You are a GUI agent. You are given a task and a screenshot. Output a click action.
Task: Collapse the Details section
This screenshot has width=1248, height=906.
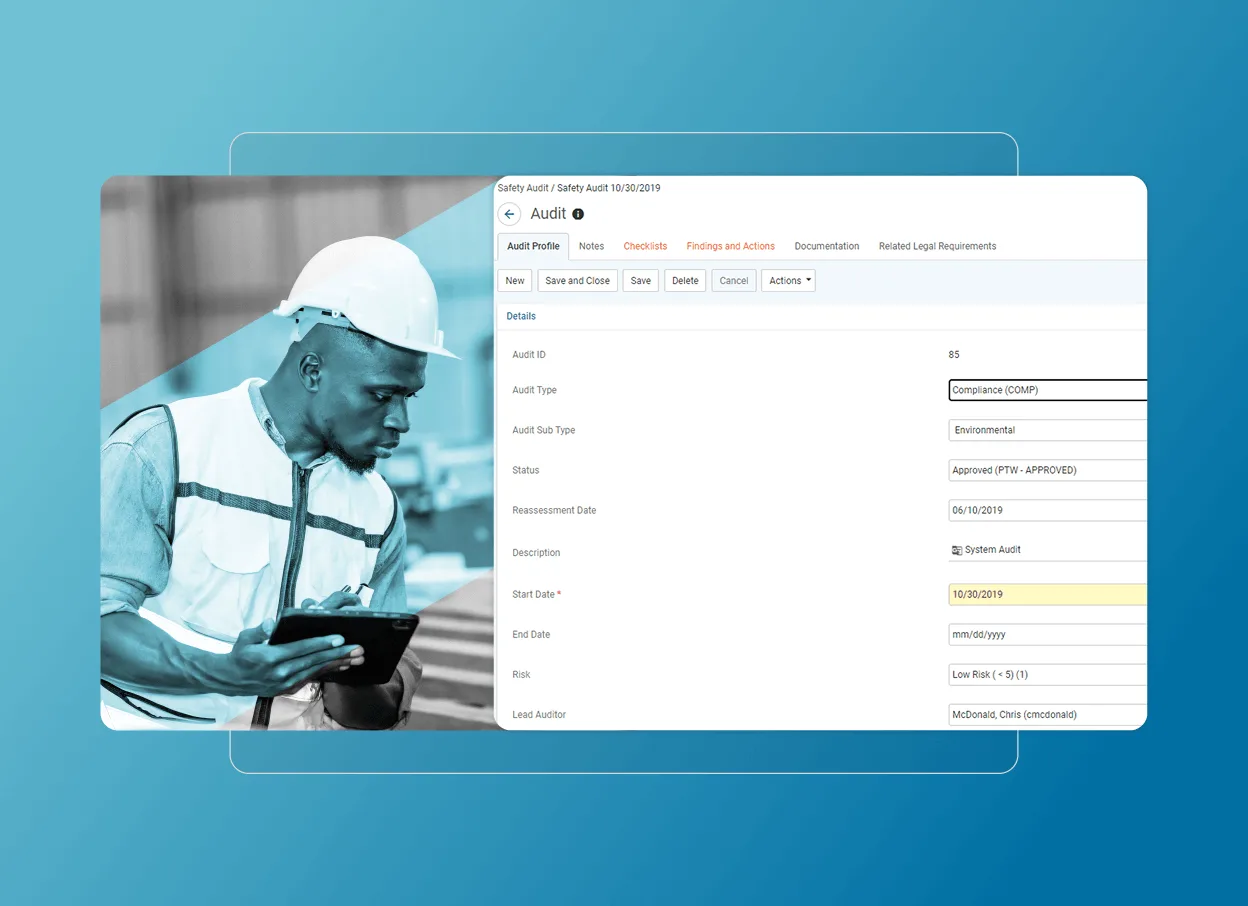520,316
